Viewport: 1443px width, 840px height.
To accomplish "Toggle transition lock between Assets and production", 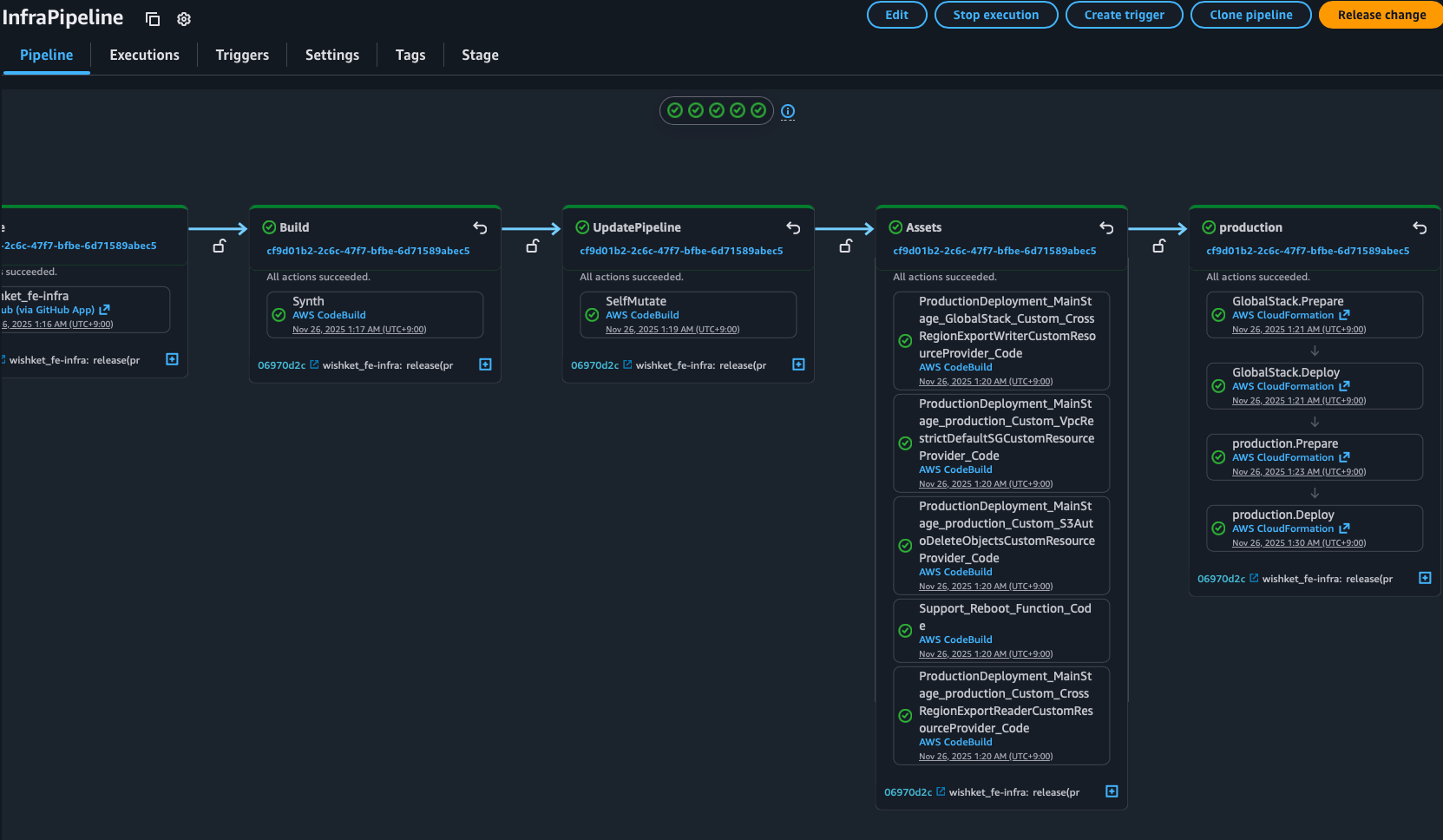I will coord(1158,246).
